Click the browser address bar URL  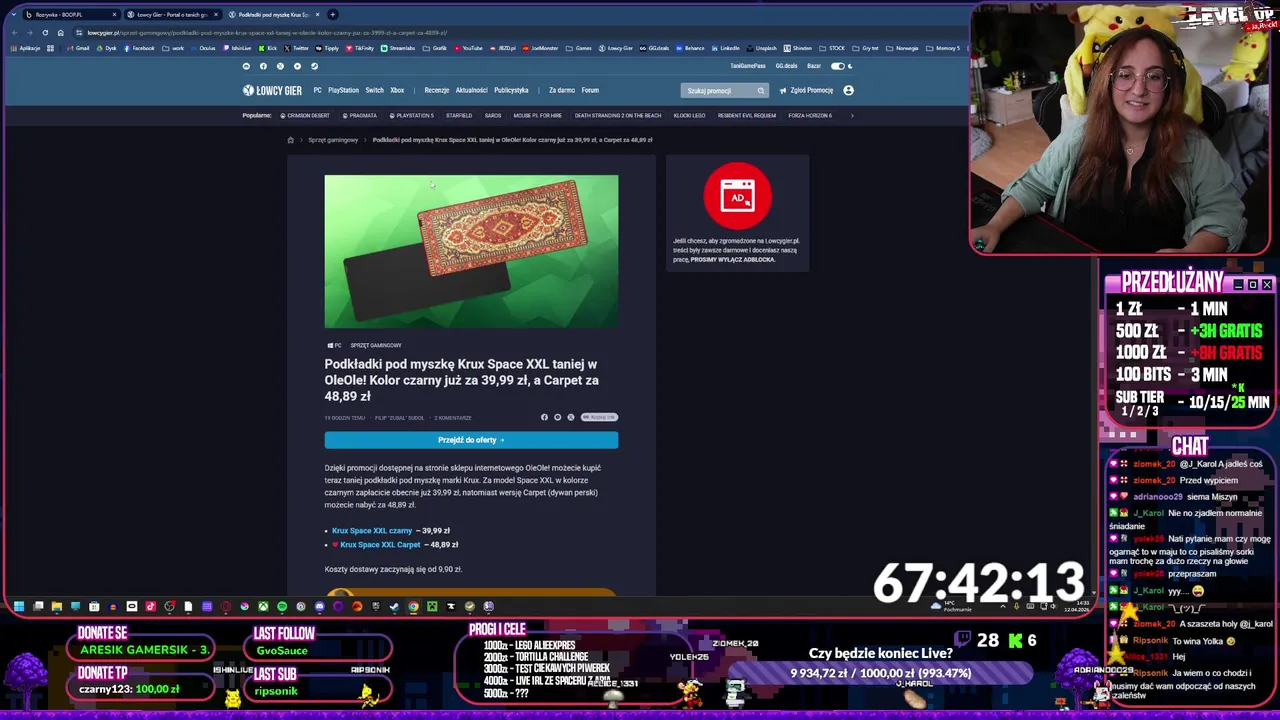tap(267, 33)
